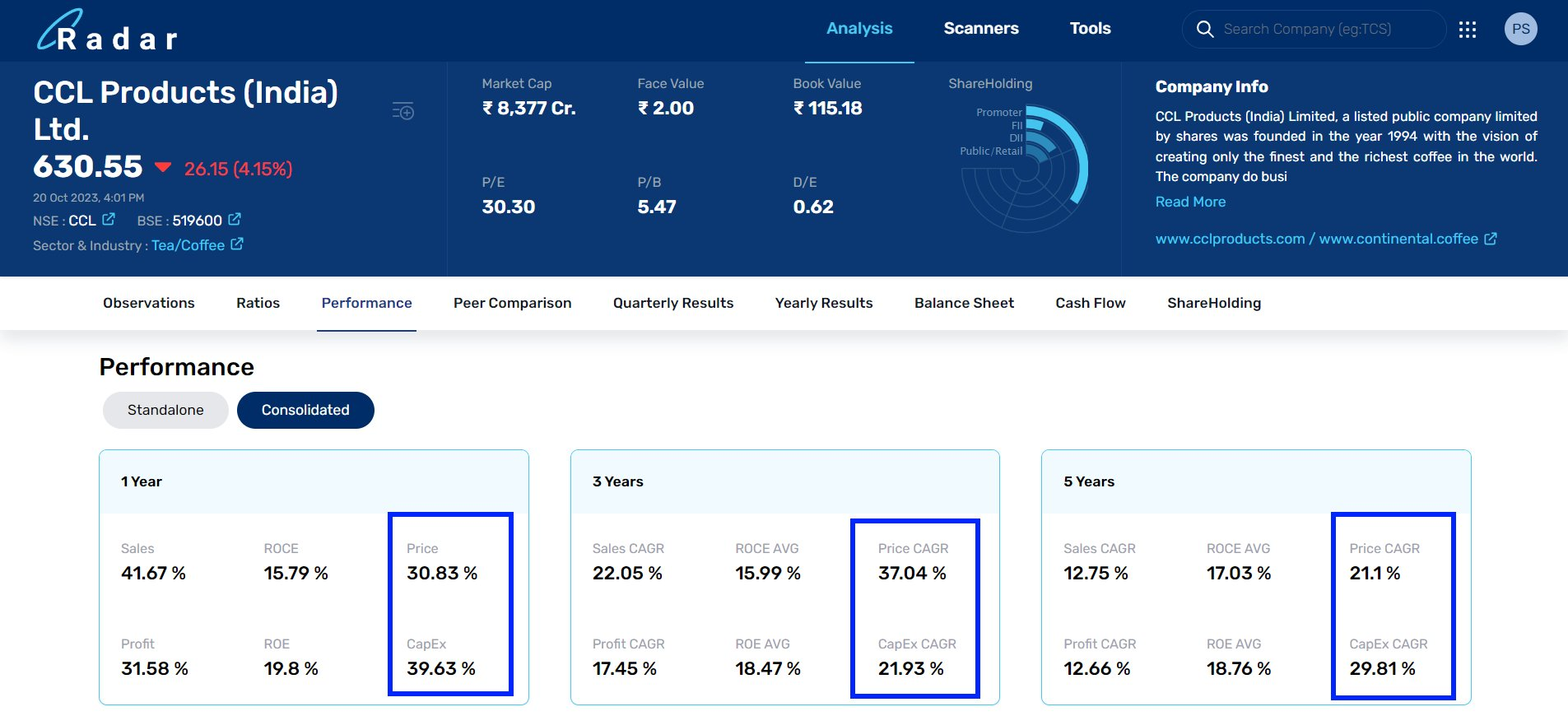Click 5 Years ROE AVG 18.76 %
This screenshot has width=1568, height=716.
pyautogui.click(x=1239, y=668)
